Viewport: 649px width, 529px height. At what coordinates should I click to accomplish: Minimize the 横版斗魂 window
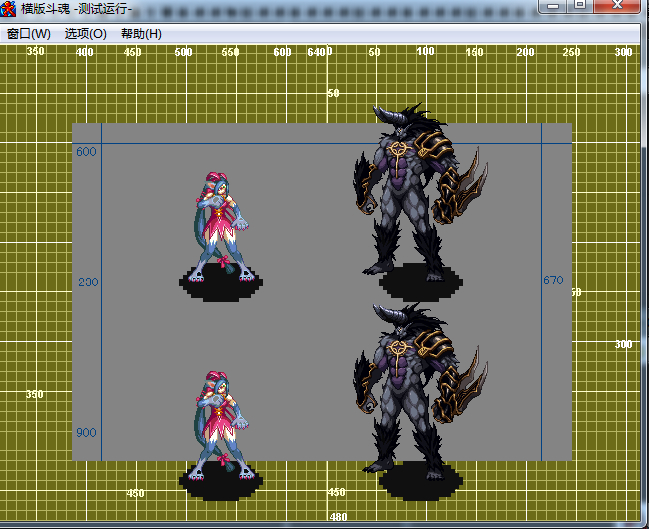tap(553, 6)
